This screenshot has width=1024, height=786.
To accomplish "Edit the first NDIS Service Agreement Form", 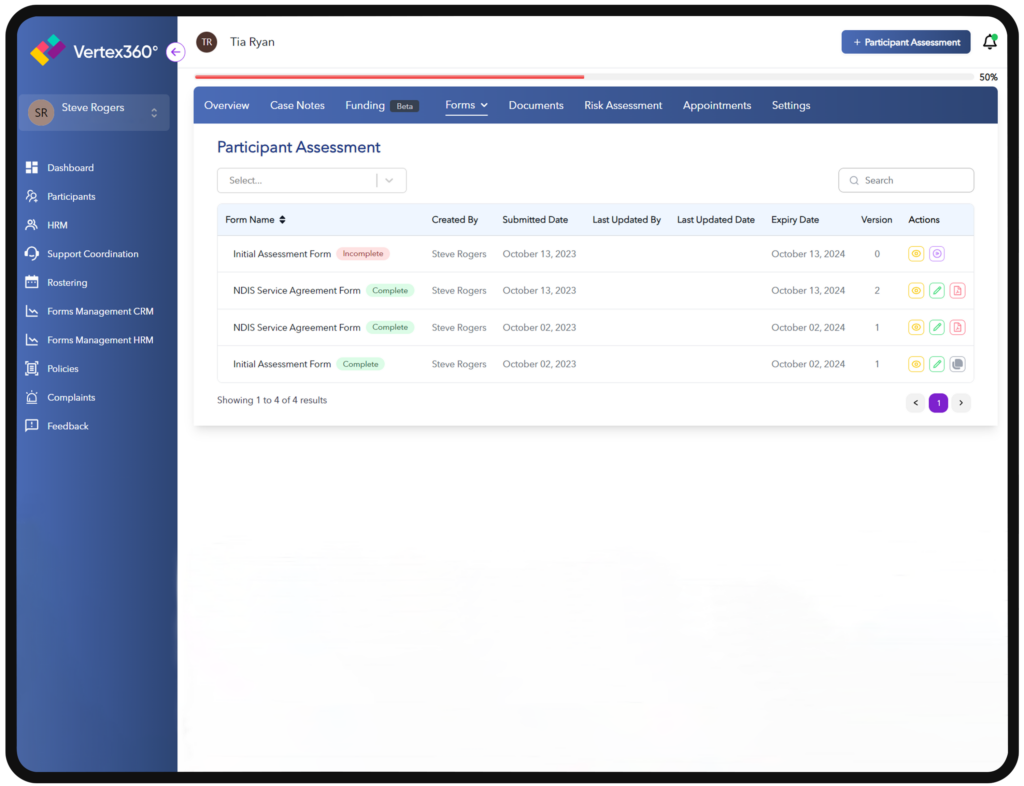I will (936, 290).
